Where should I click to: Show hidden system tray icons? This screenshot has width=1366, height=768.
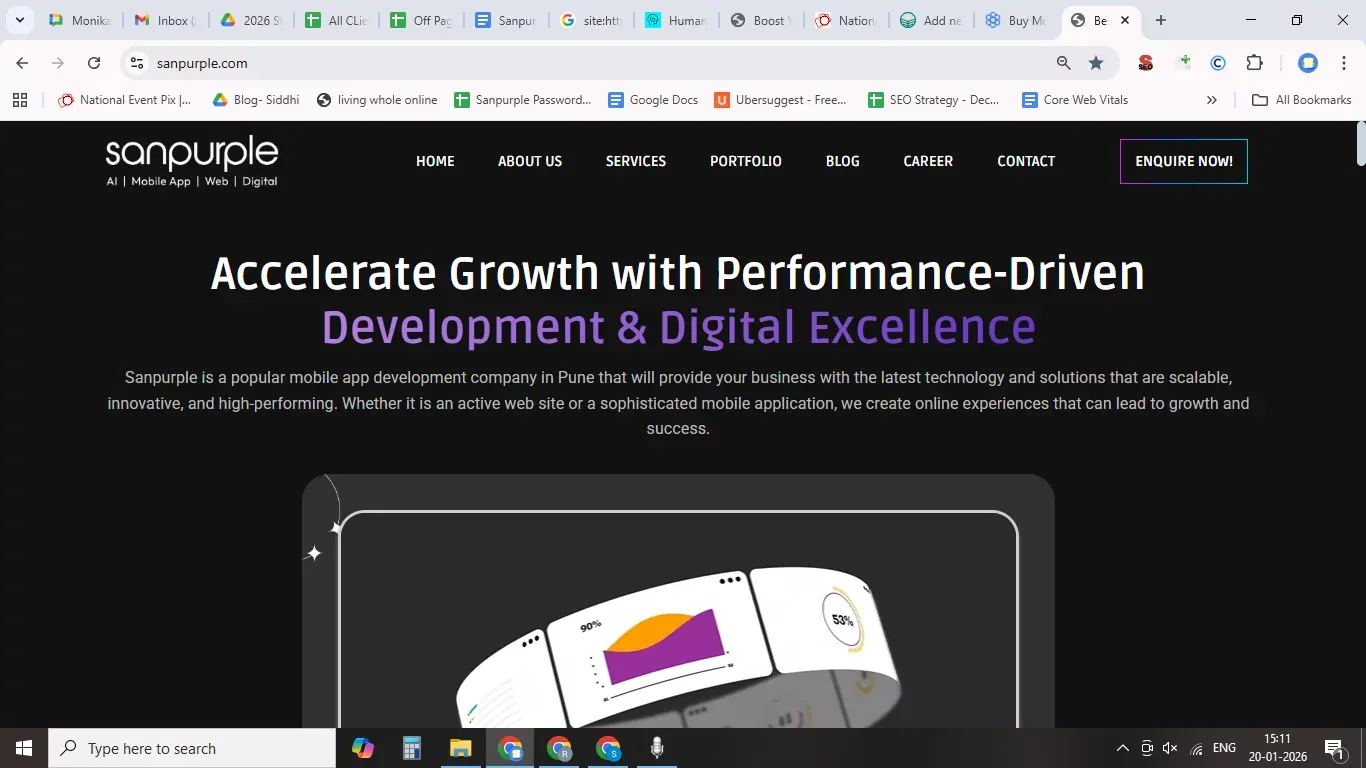pos(1123,748)
